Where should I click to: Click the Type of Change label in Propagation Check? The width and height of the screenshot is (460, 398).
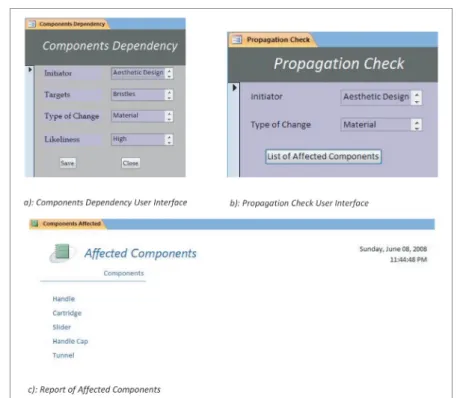(281, 125)
